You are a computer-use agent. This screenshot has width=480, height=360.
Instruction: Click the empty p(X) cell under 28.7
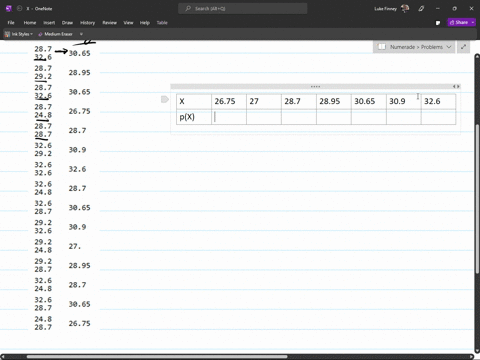pos(299,117)
